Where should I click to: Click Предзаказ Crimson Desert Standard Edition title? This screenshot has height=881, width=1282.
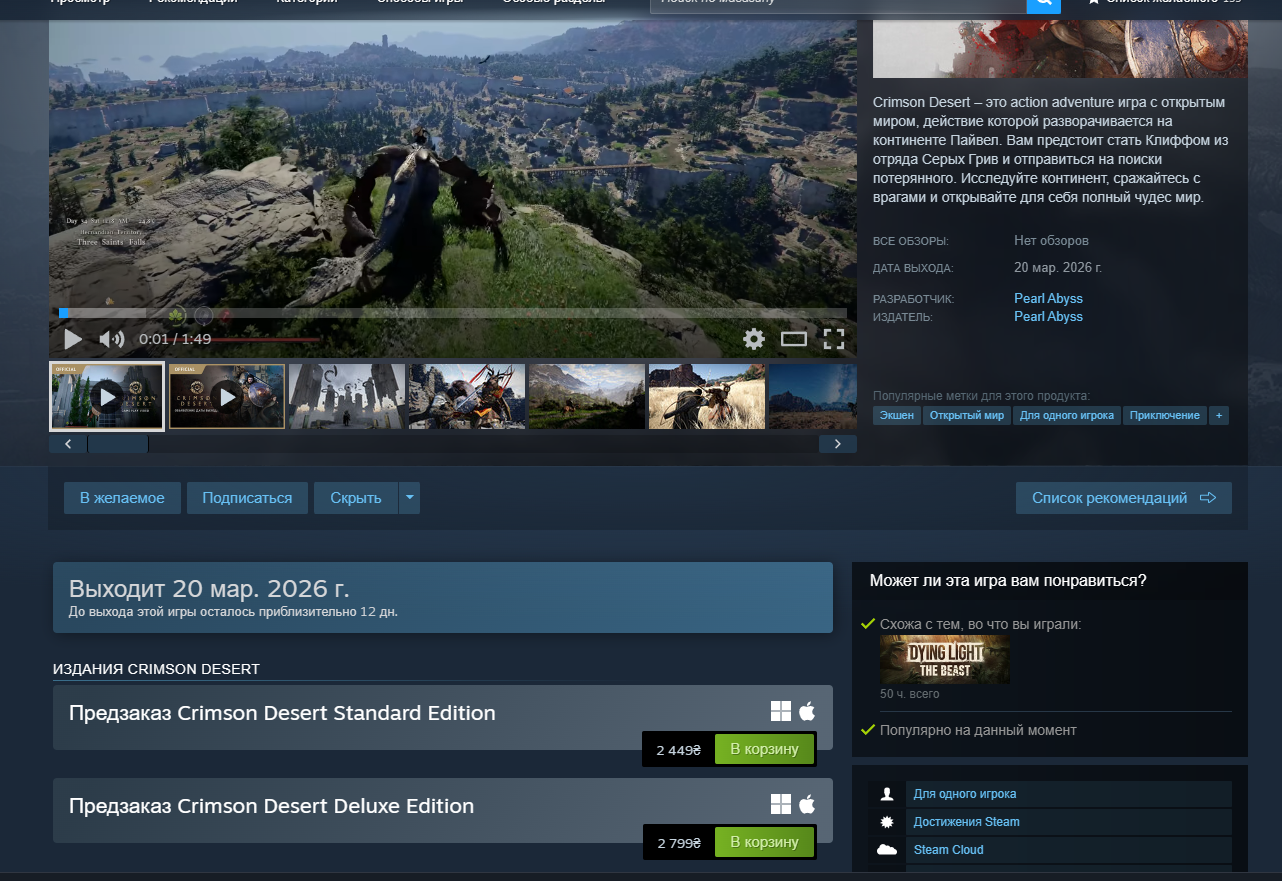pos(282,713)
